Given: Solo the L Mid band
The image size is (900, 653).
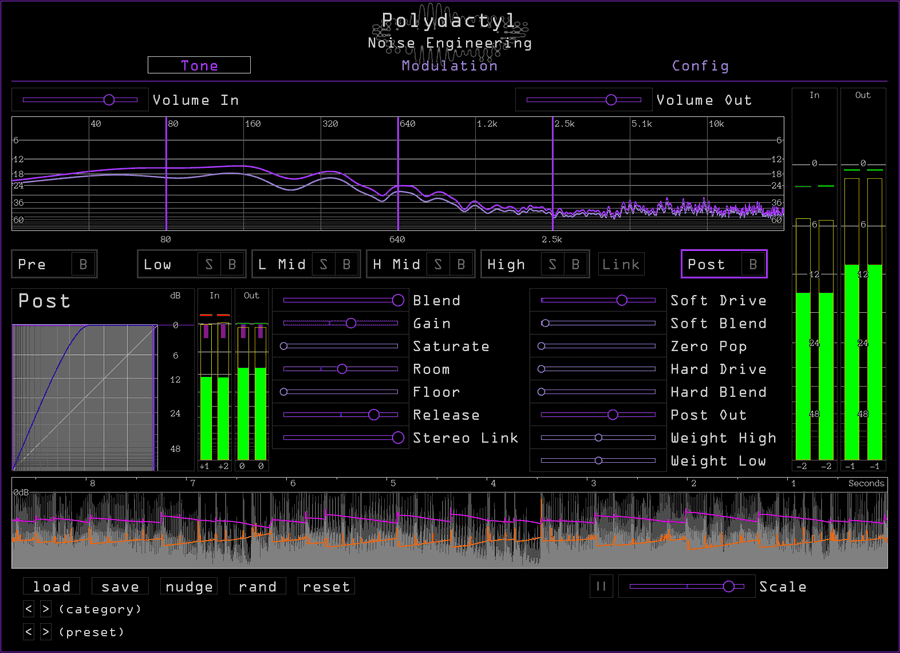Looking at the screenshot, I should (323, 264).
